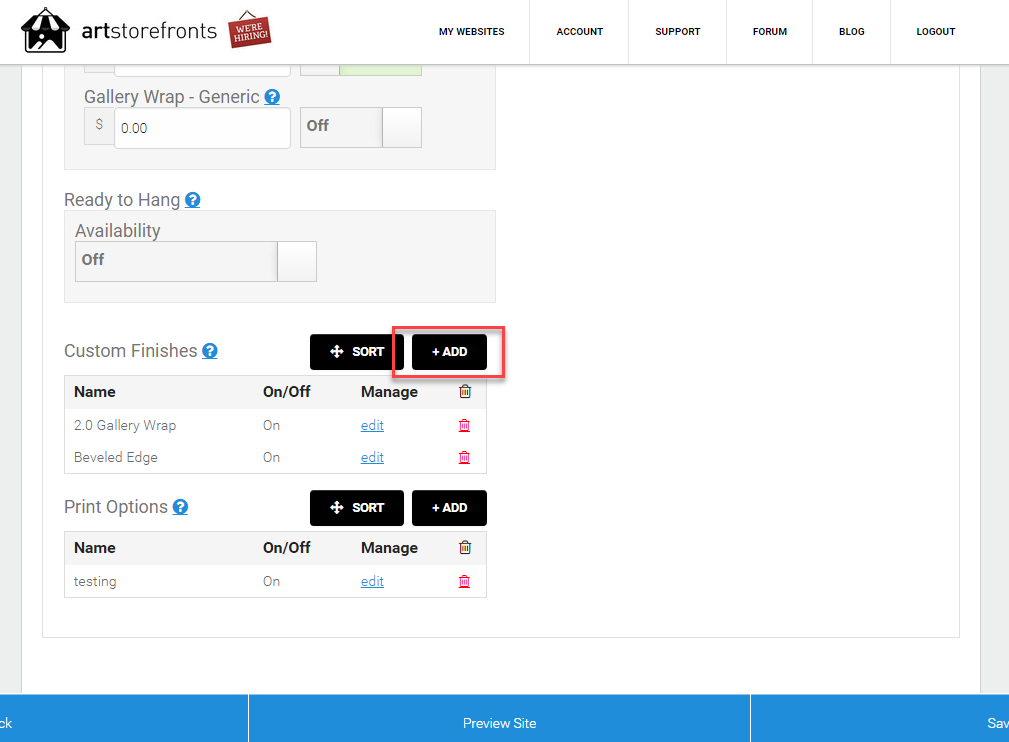The height and width of the screenshot is (742, 1009).
Task: Delete the 2.0 Gallery Wrap finish
Action: pos(464,425)
